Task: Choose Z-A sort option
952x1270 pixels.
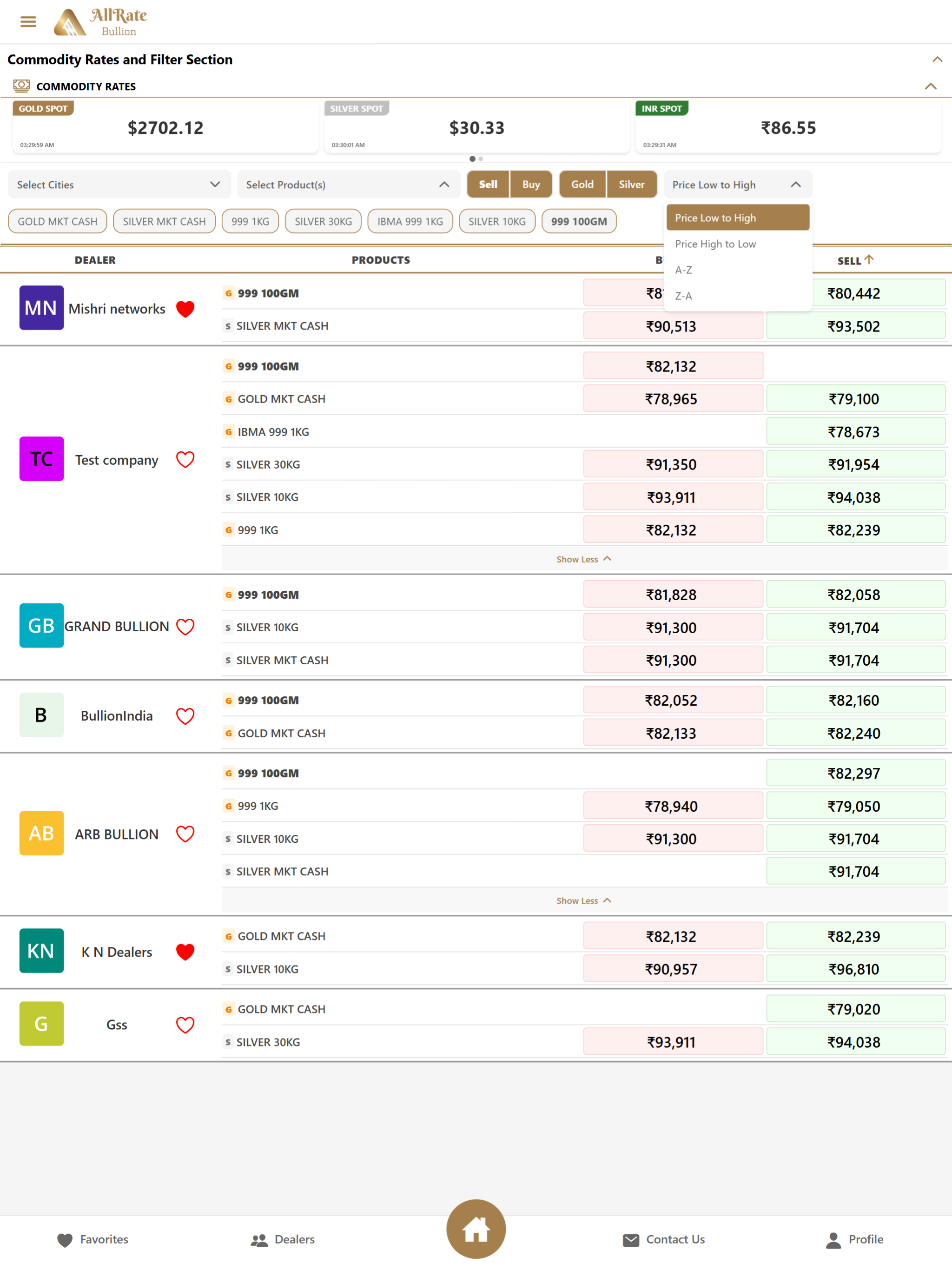Action: click(738, 296)
